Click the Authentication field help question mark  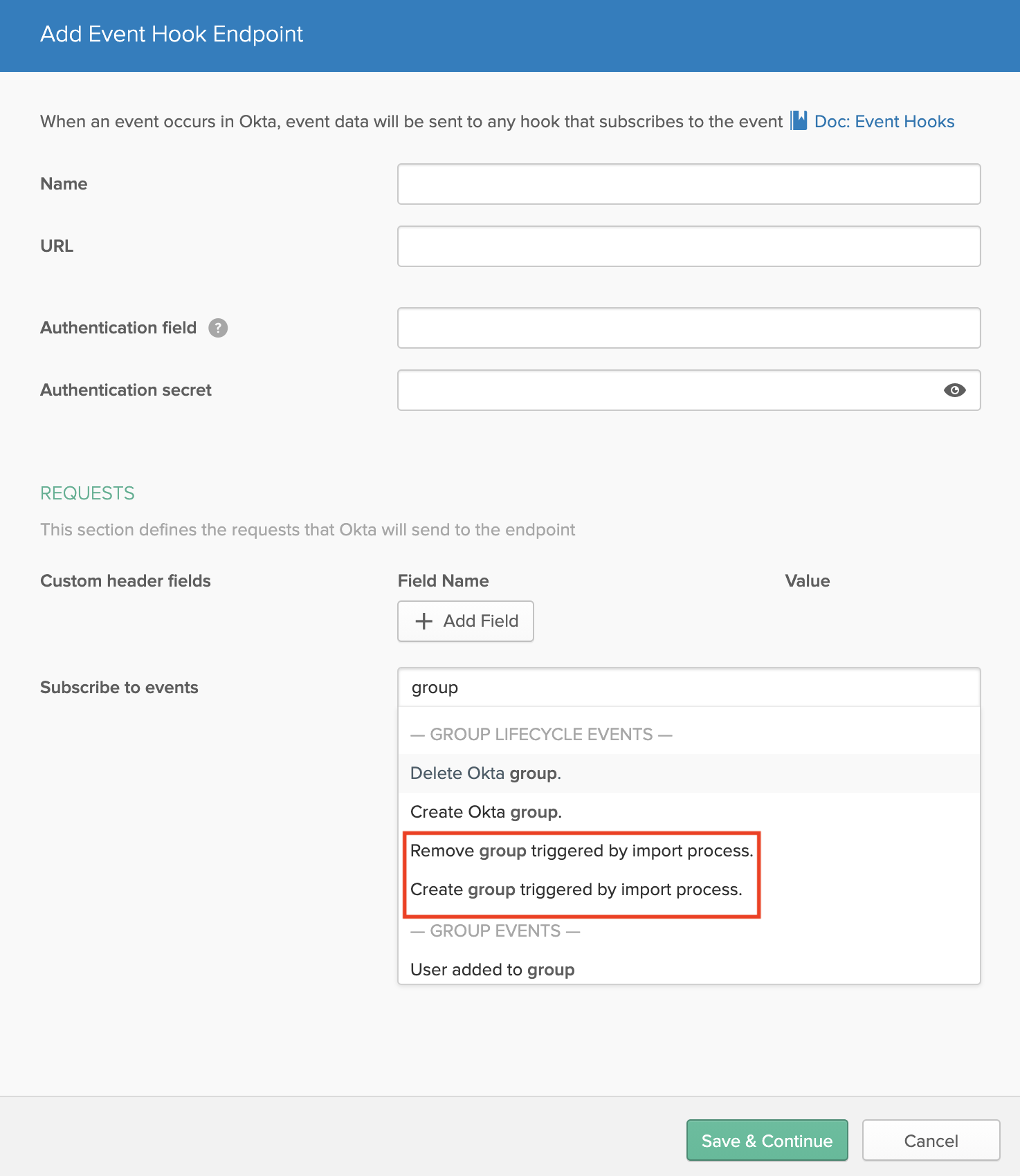pyautogui.click(x=218, y=328)
